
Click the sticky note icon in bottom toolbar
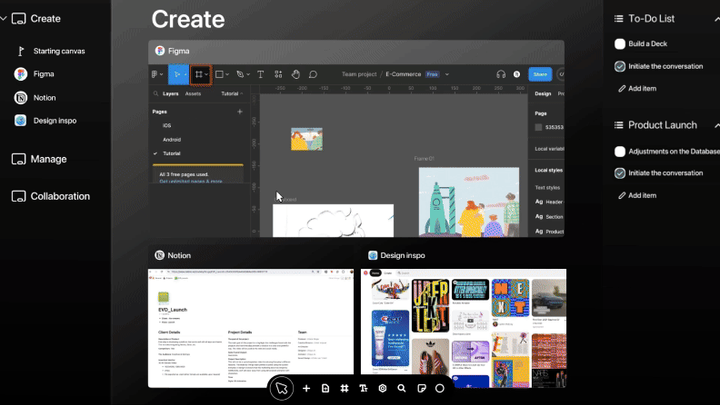[x=421, y=388]
